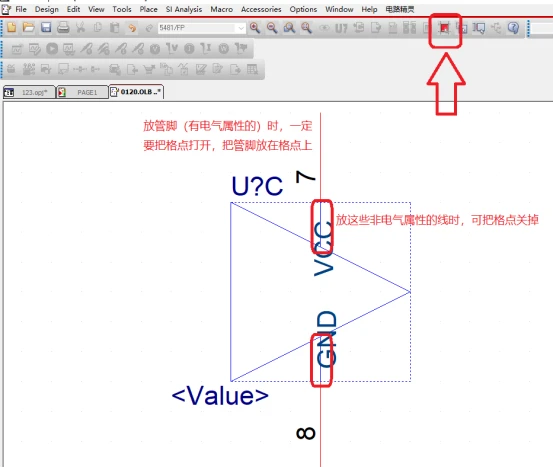
Task: Click the table grid icon ending lower toolbar
Action: coord(252,69)
